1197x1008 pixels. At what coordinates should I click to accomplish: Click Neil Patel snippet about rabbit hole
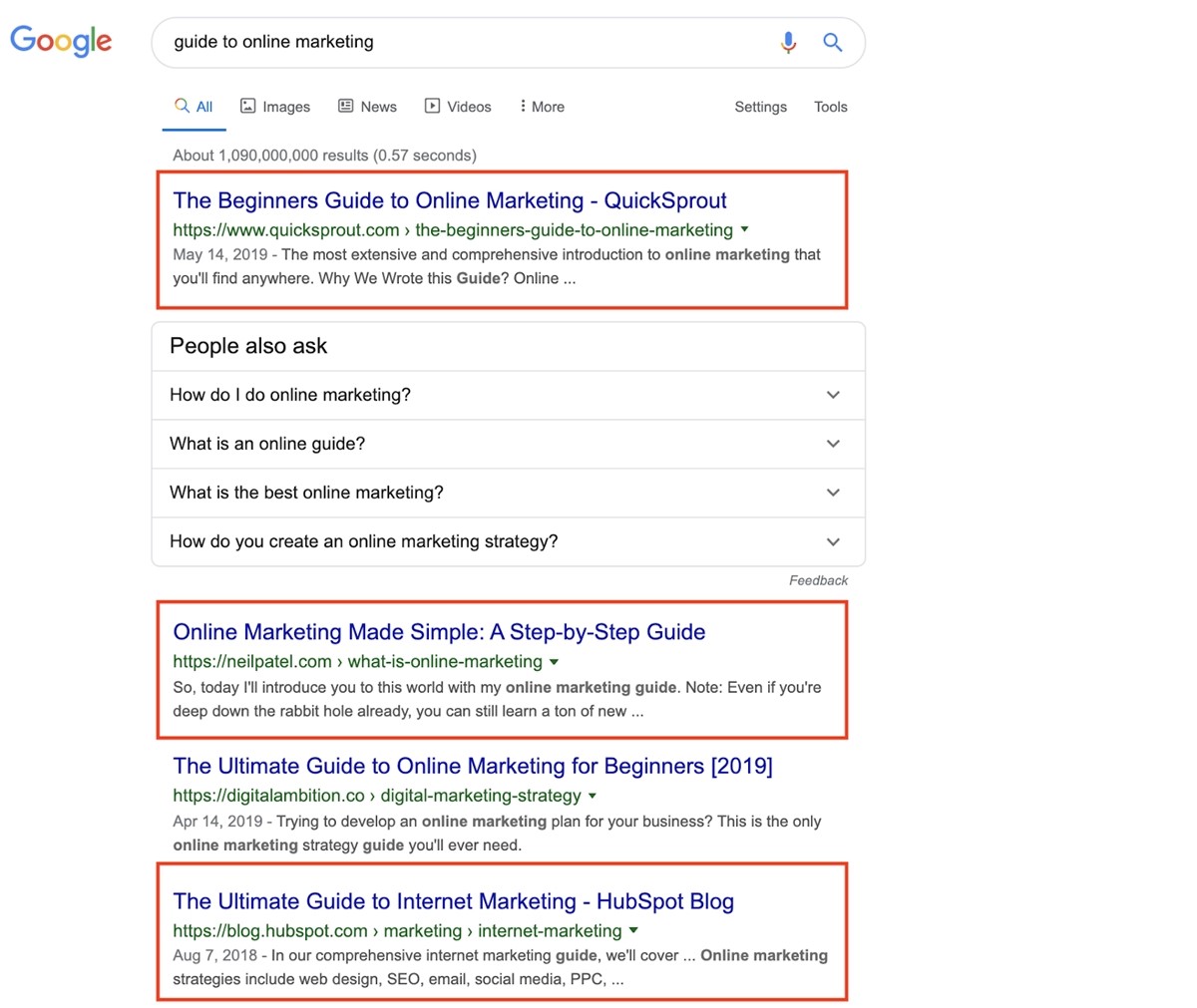pyautogui.click(x=497, y=700)
